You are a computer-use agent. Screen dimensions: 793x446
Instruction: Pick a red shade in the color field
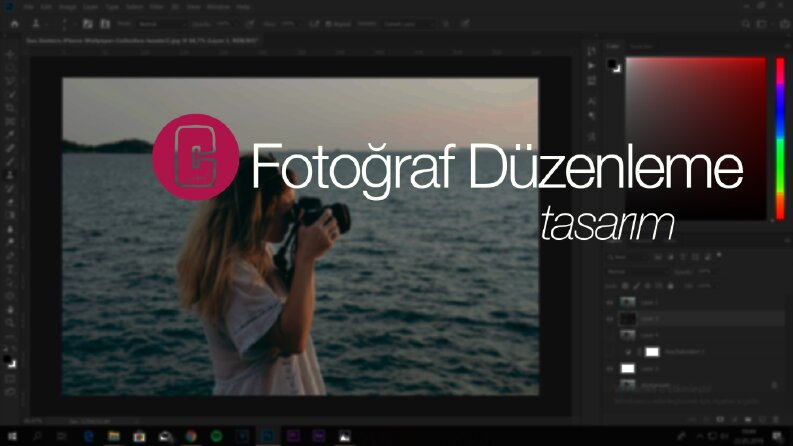point(696,139)
